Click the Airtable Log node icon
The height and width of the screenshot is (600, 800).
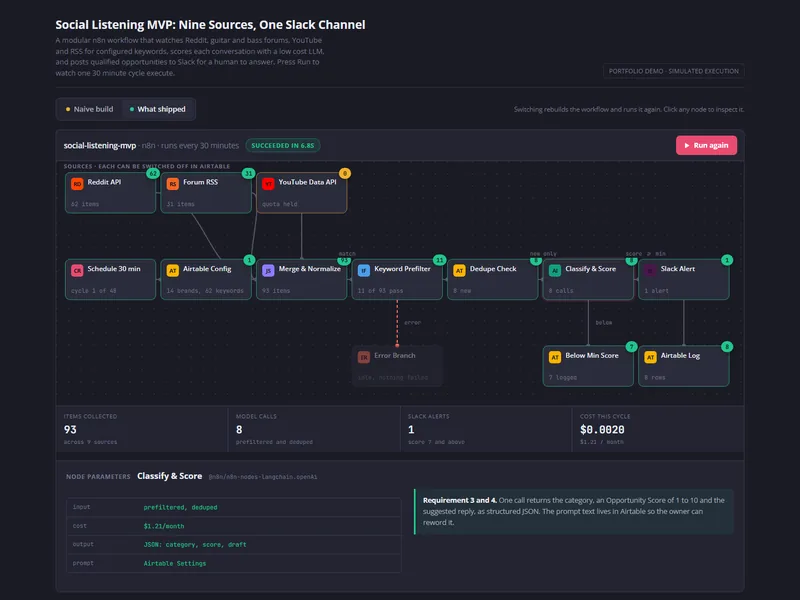coord(650,357)
